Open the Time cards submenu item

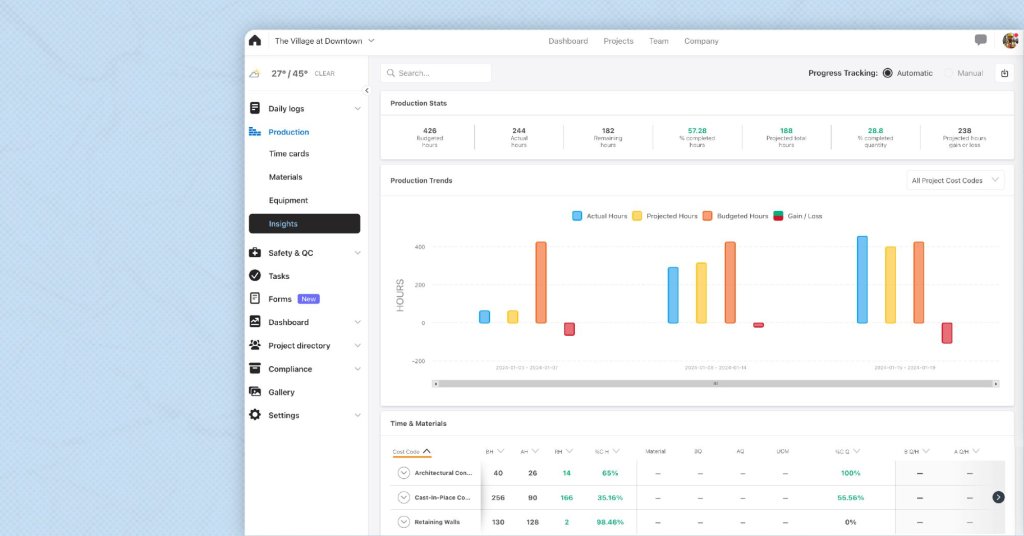289,154
